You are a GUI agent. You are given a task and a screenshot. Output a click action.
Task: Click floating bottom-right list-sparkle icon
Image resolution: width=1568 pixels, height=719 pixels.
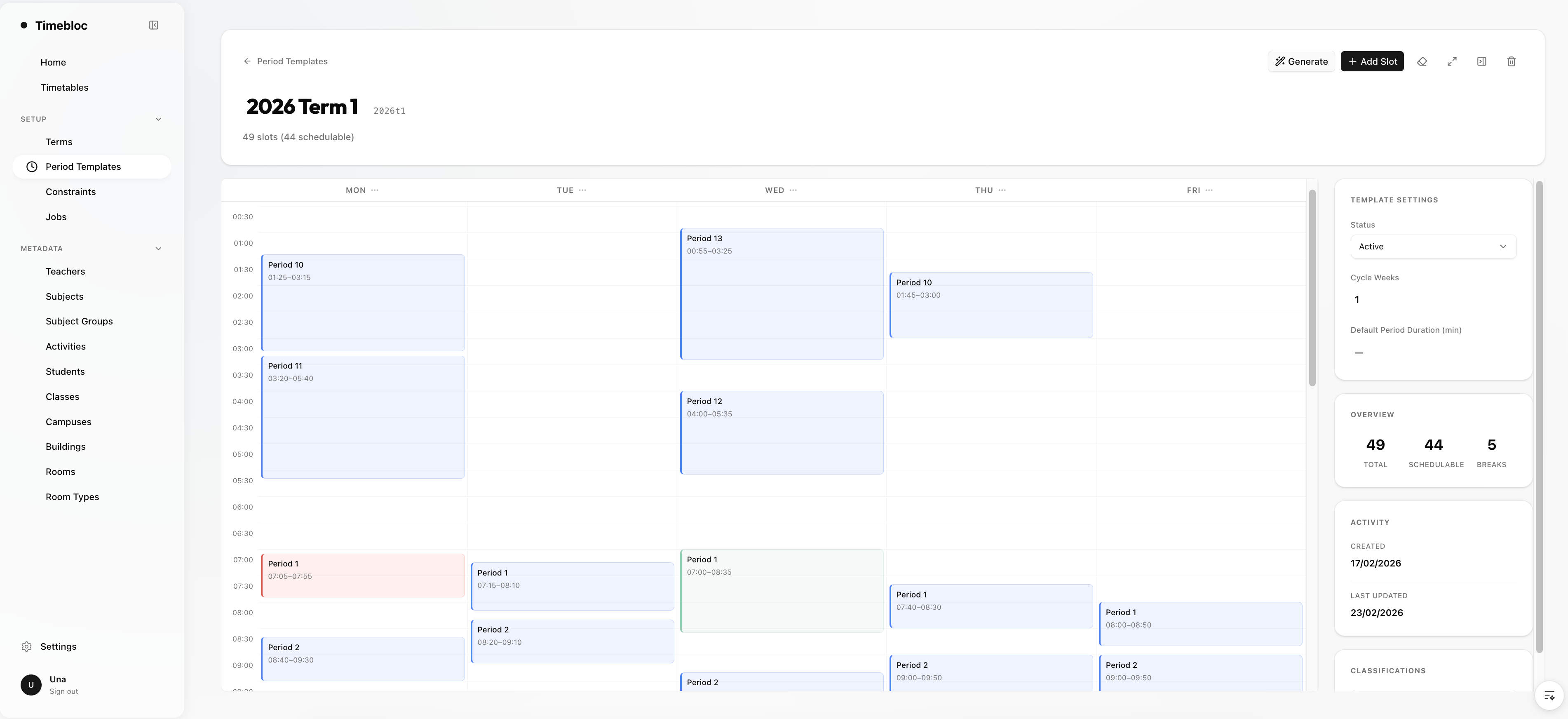pyautogui.click(x=1549, y=696)
